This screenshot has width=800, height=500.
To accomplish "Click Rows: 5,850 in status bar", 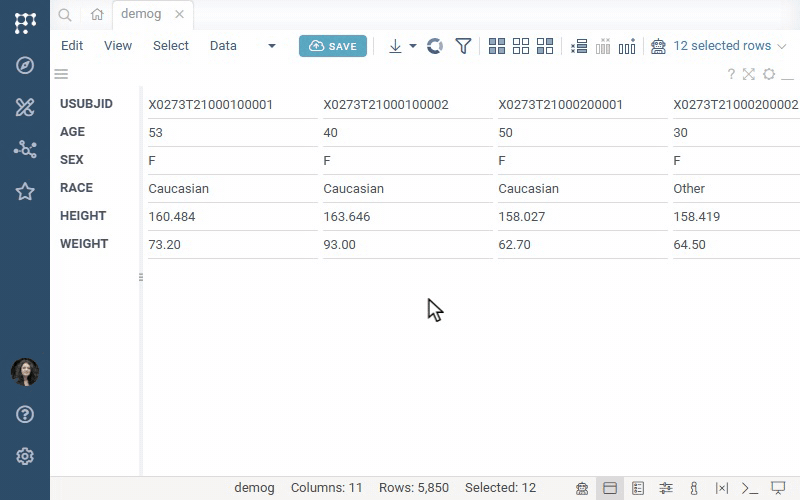I will (414, 488).
